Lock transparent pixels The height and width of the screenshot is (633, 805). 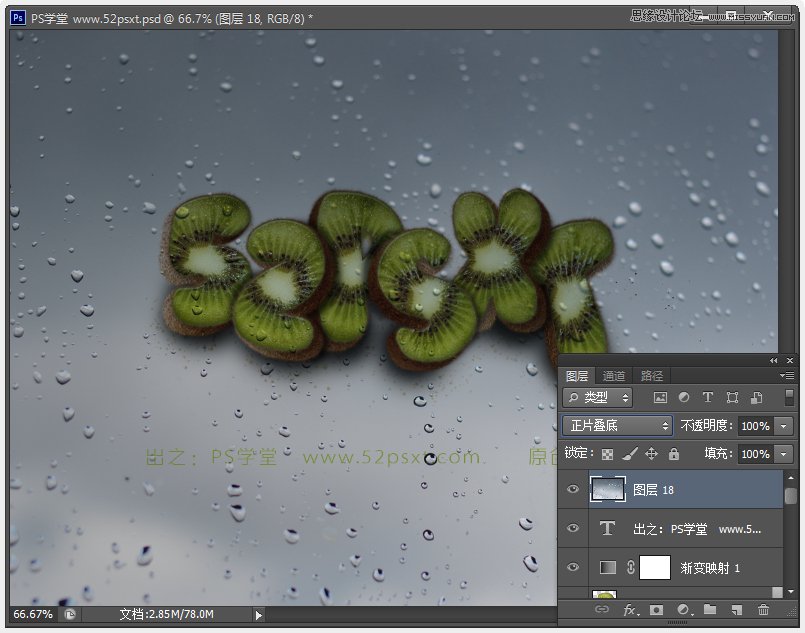[x=607, y=454]
